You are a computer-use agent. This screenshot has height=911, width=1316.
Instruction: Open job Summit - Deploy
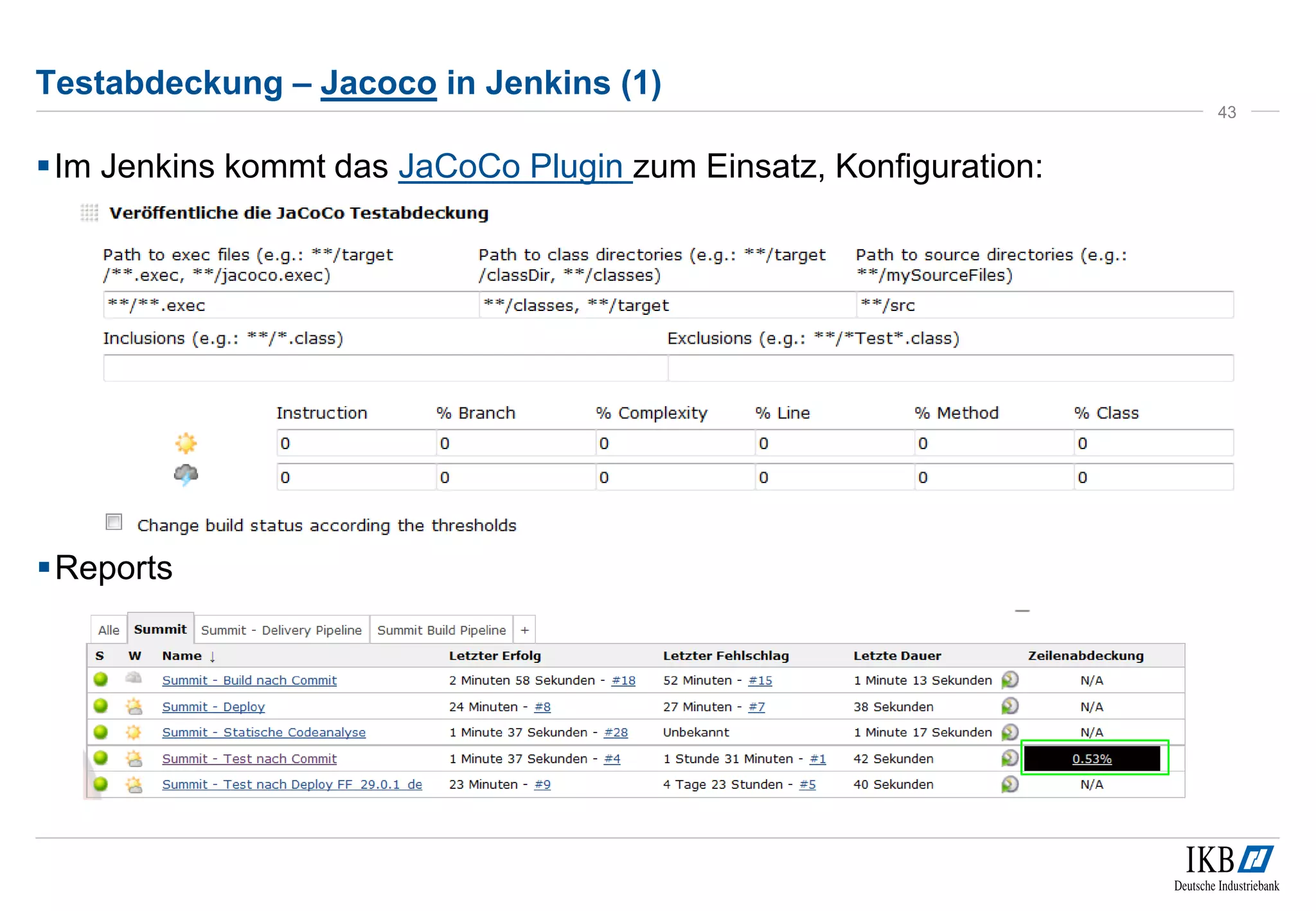213,706
